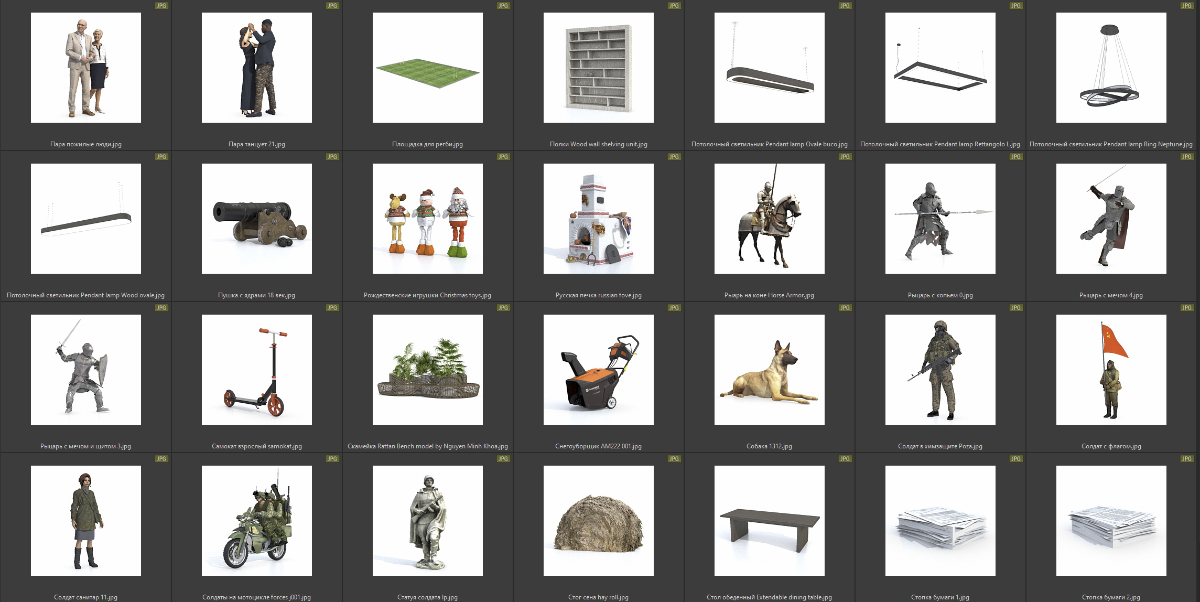Pick the knight with spear thumbnail
Image resolution: width=1200 pixels, height=602 pixels.
pyautogui.click(x=940, y=219)
